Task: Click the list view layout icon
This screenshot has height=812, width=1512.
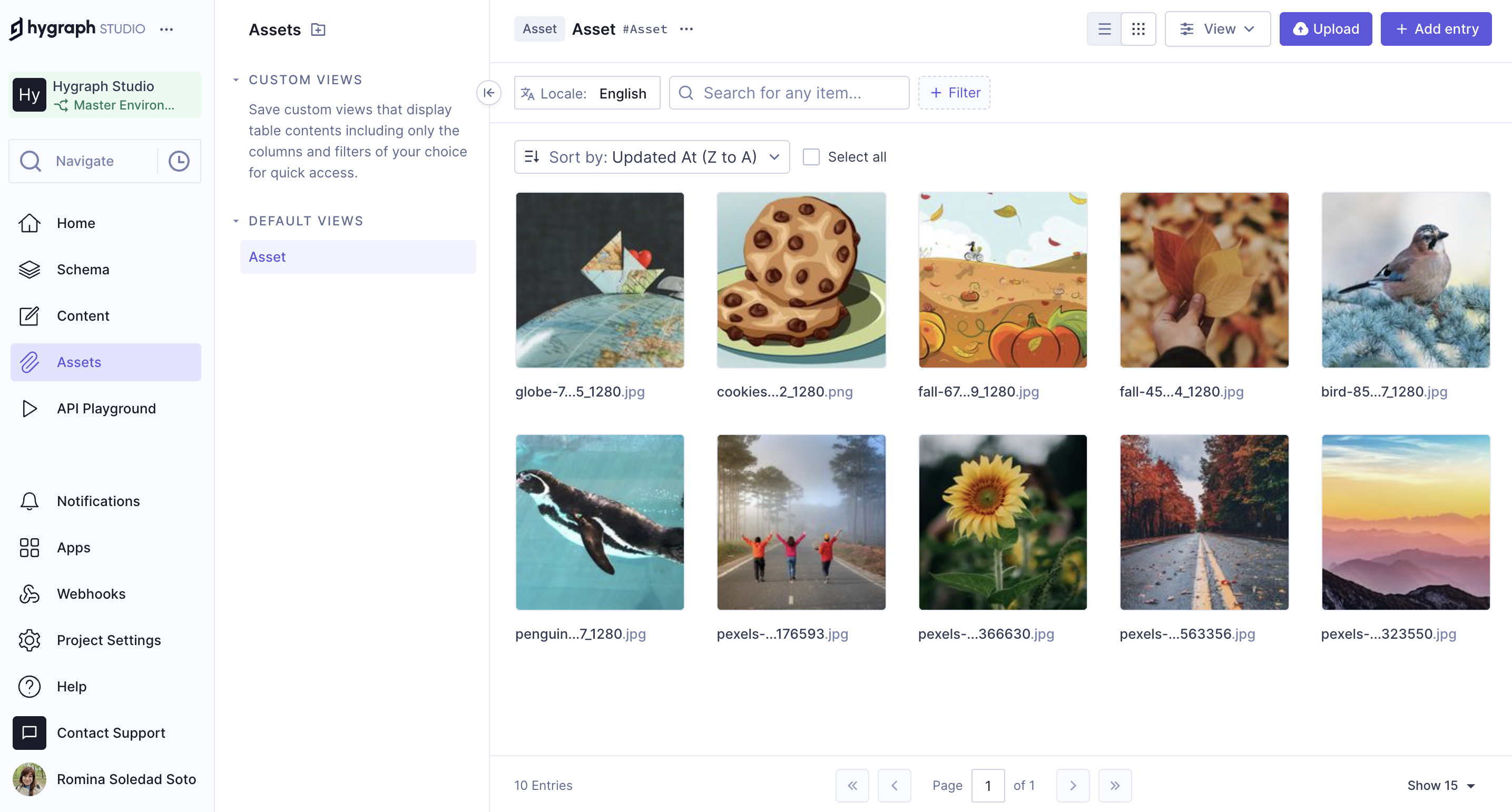Action: point(1105,28)
